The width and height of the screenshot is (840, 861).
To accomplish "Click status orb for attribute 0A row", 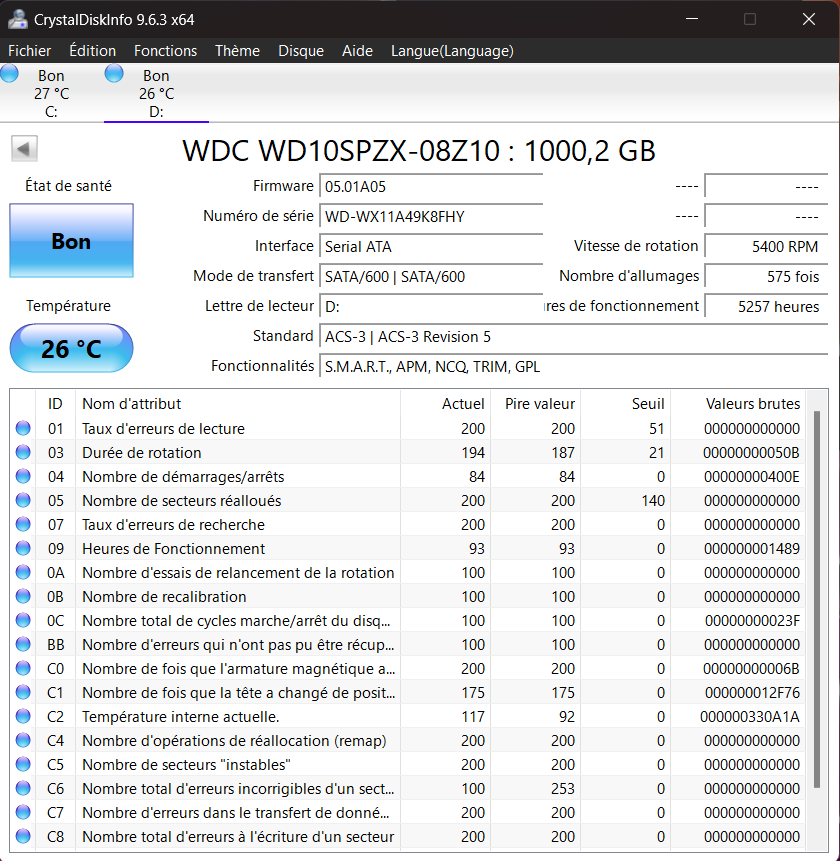I will point(23,572).
